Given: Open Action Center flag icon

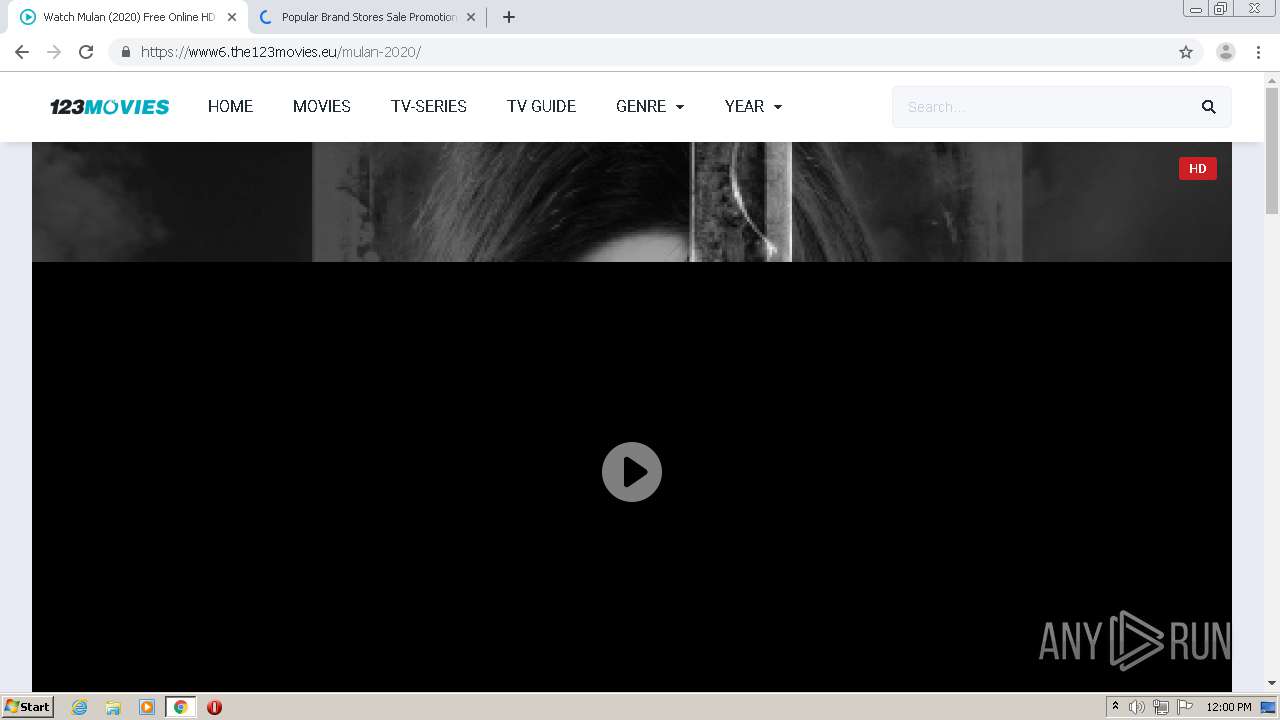Looking at the screenshot, I should coord(1185,707).
